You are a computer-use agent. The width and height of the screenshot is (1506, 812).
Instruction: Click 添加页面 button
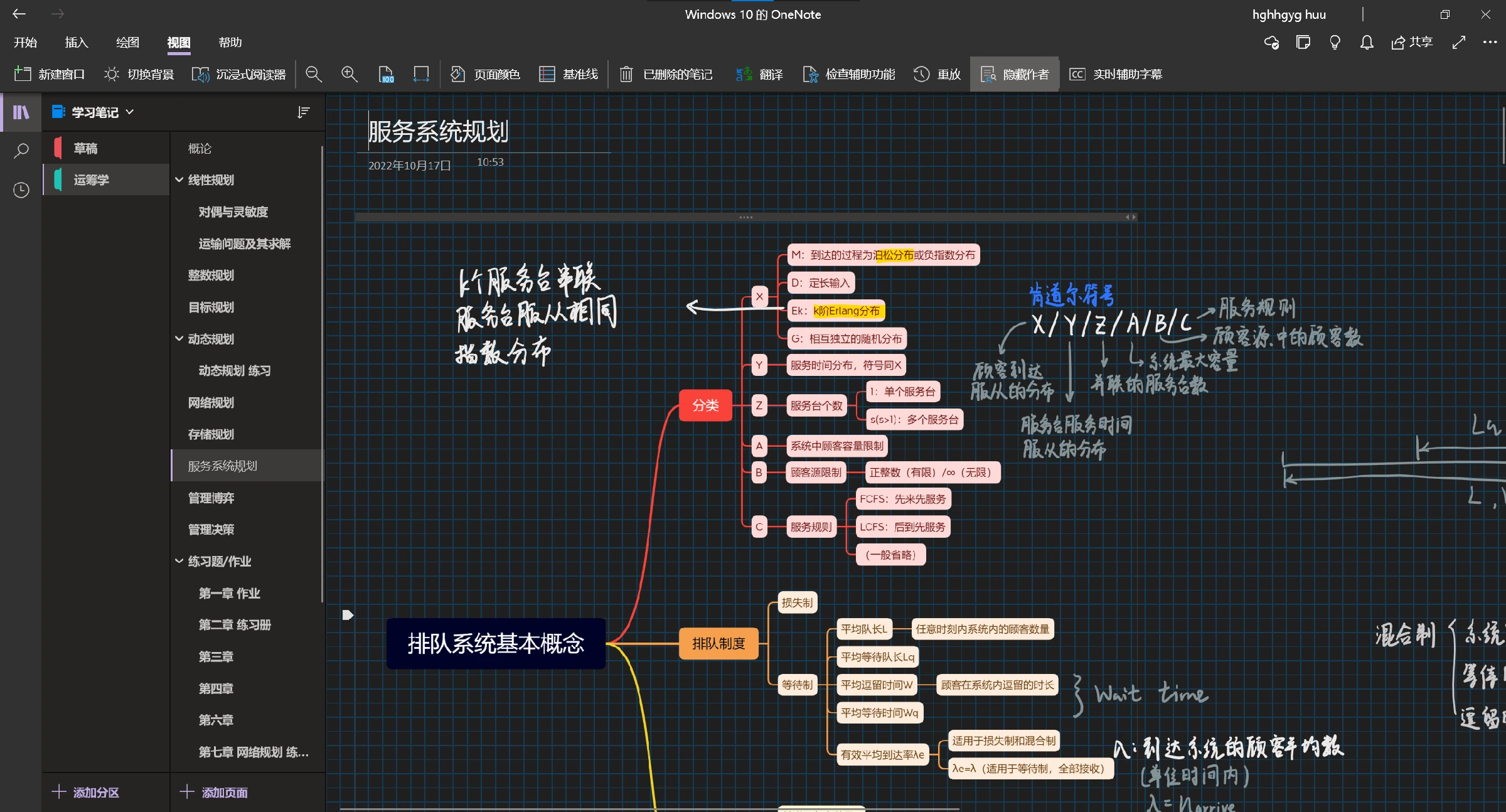click(x=213, y=793)
